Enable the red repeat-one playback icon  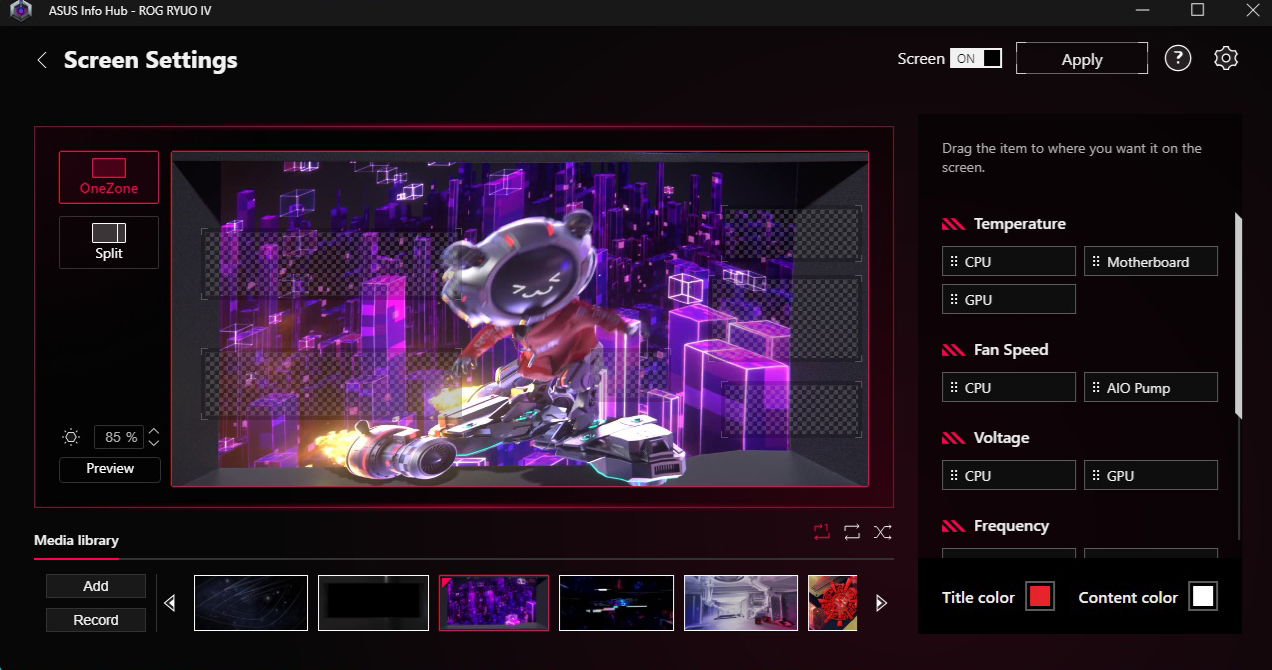pos(822,532)
